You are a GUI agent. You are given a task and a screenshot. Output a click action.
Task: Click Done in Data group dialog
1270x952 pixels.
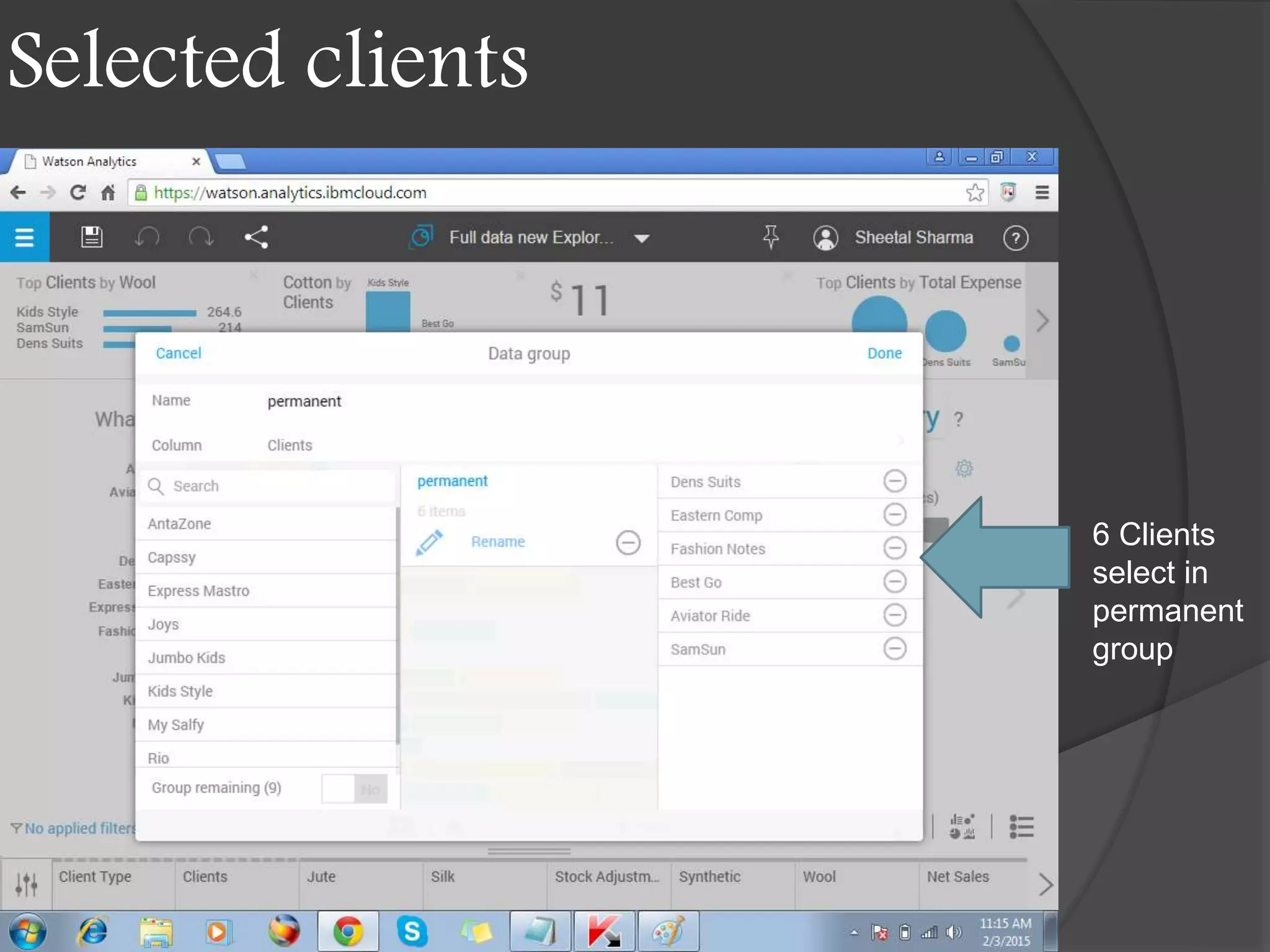click(x=884, y=353)
